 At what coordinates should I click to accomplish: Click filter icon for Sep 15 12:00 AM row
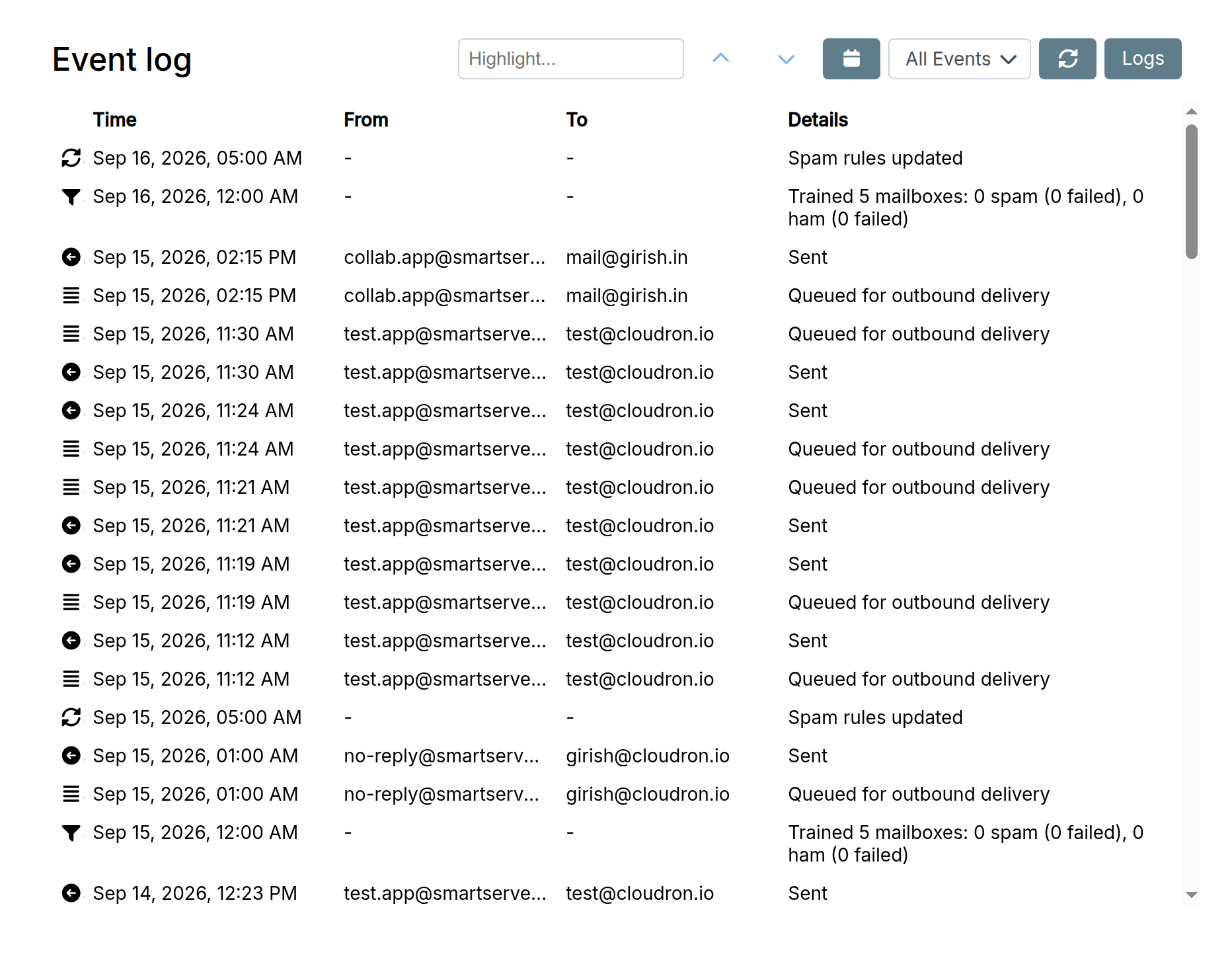tap(71, 832)
